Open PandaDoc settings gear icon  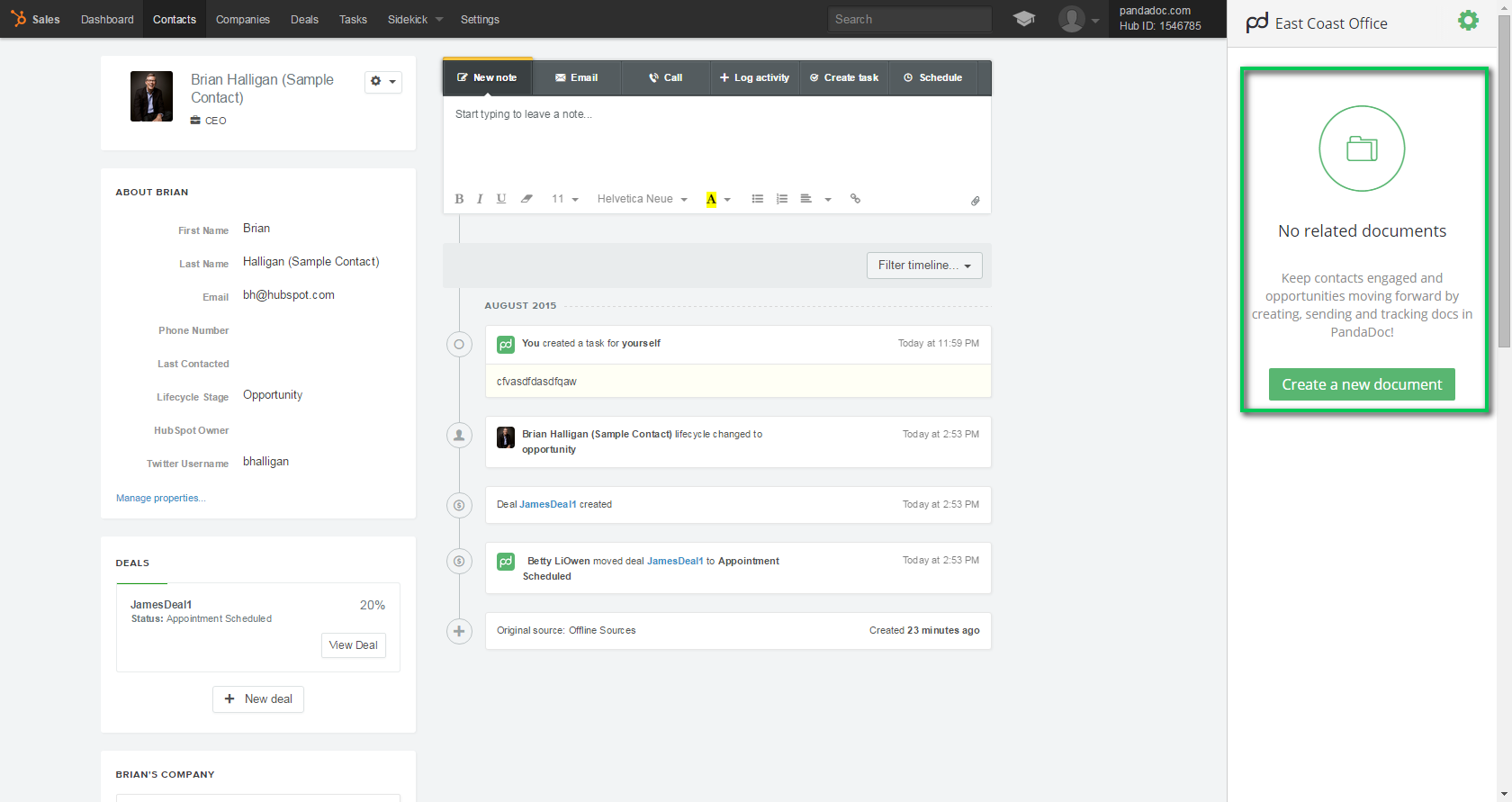(1468, 21)
